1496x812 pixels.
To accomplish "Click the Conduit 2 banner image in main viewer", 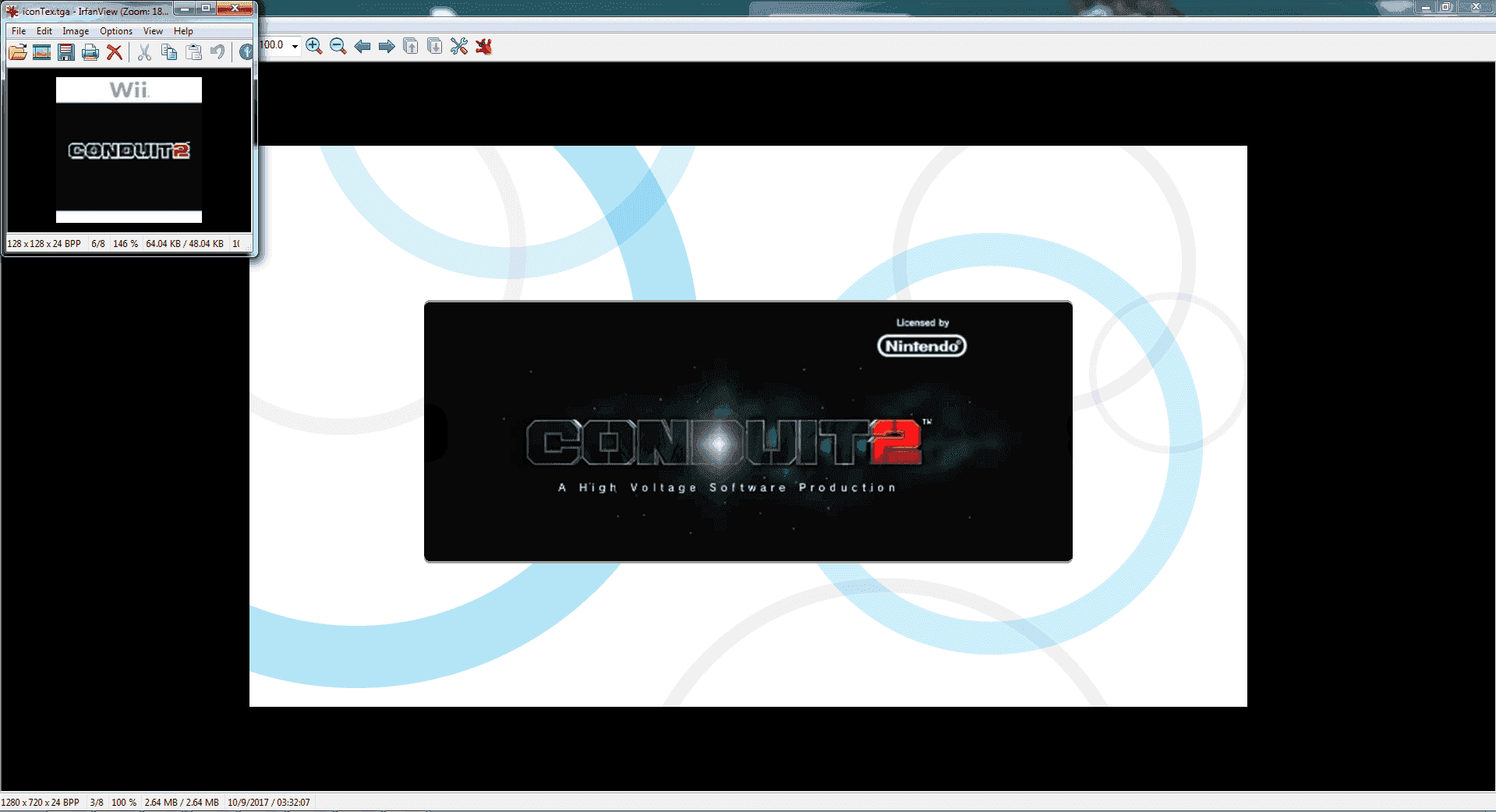I will click(748, 431).
